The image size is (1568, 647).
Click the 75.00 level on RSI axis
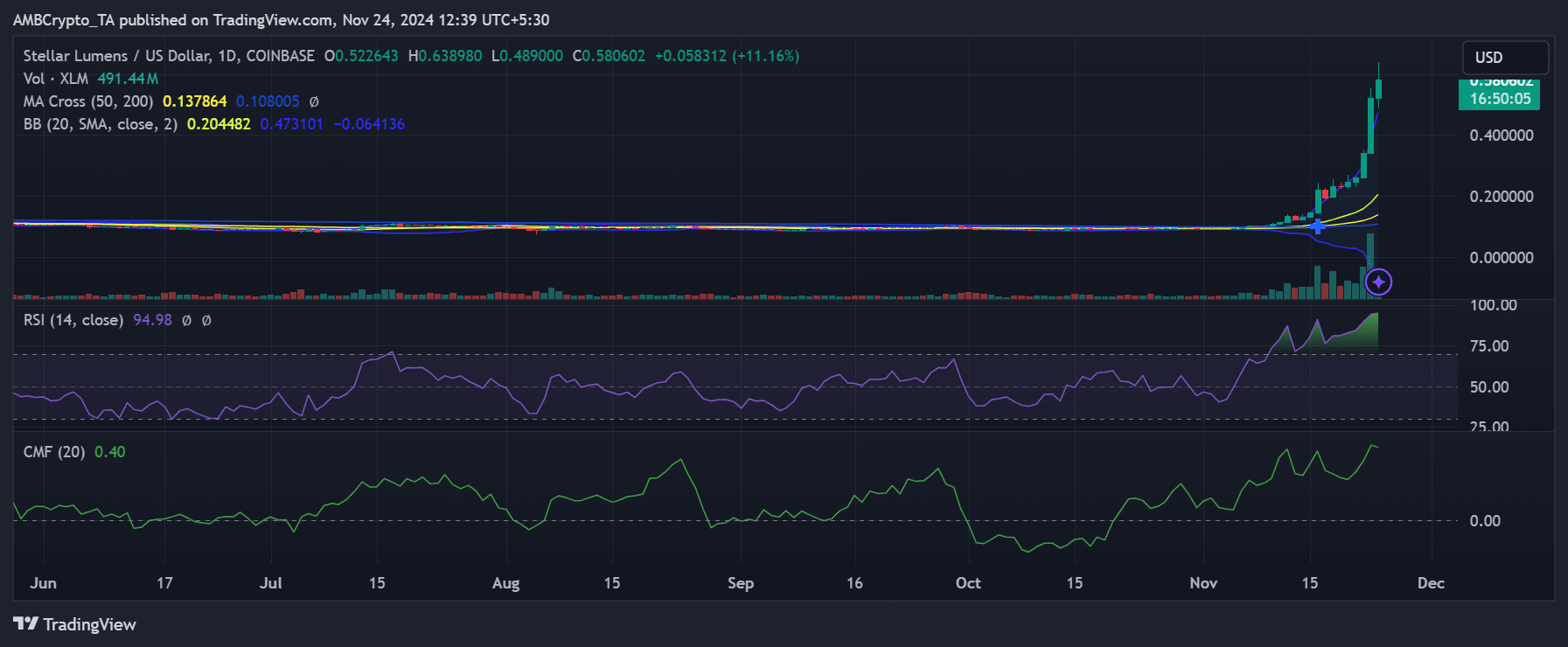(1488, 346)
